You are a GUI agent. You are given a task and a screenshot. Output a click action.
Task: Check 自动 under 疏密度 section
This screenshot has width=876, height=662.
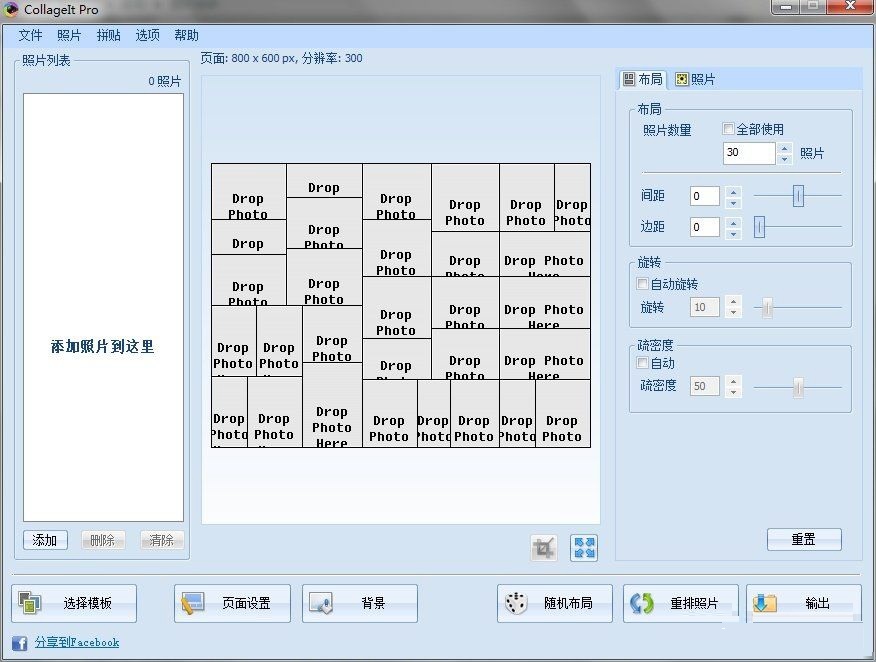(x=642, y=365)
